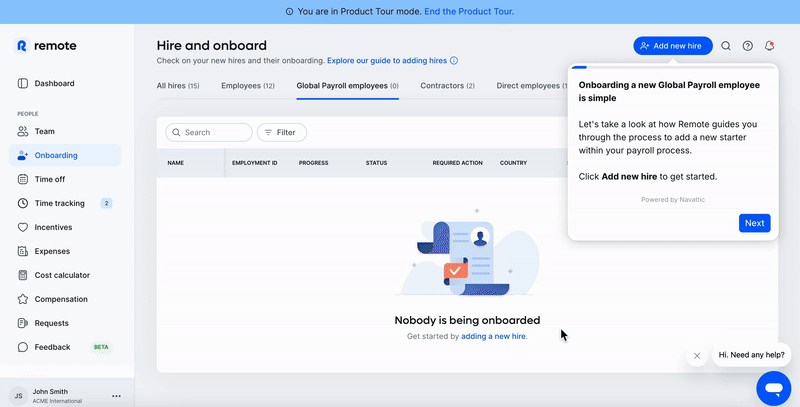The image size is (800, 407).
Task: Click the Cost calculator icon
Action: click(x=22, y=275)
